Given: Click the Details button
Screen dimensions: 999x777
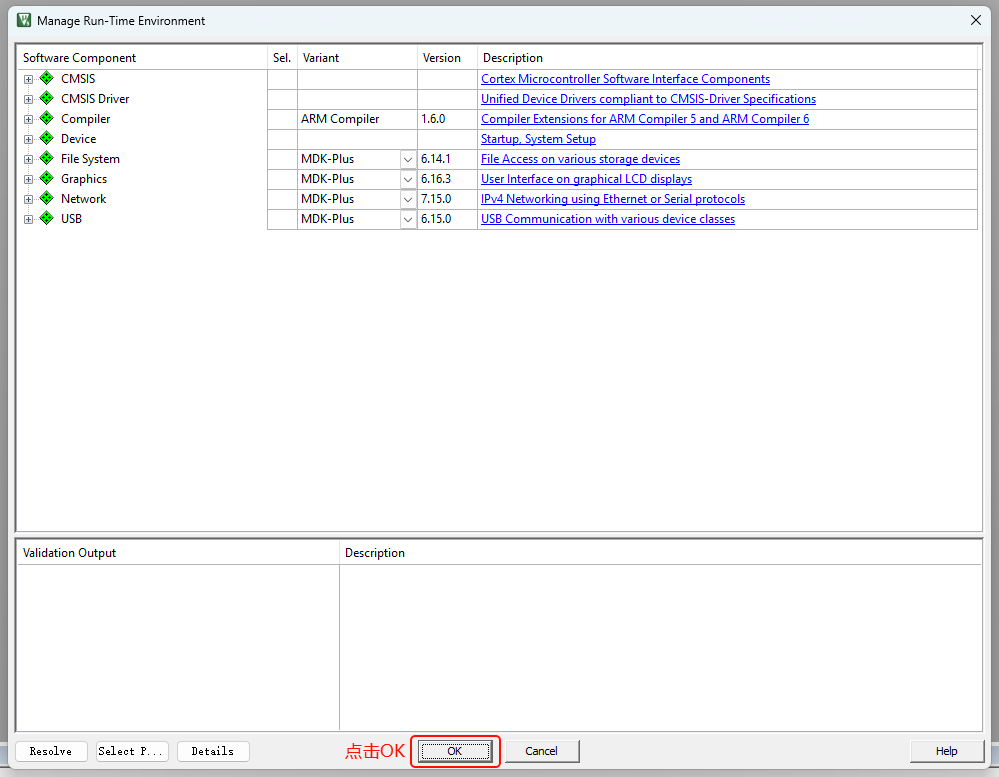Looking at the screenshot, I should coord(213,751).
